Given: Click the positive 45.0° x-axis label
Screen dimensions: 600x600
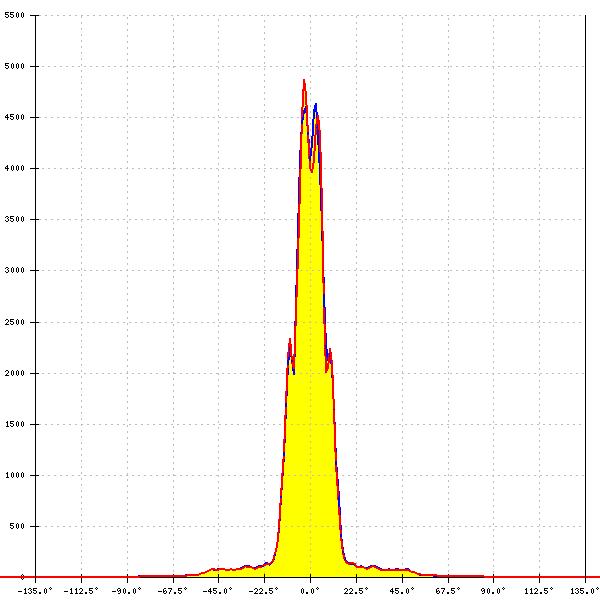Looking at the screenshot, I should (402, 591).
